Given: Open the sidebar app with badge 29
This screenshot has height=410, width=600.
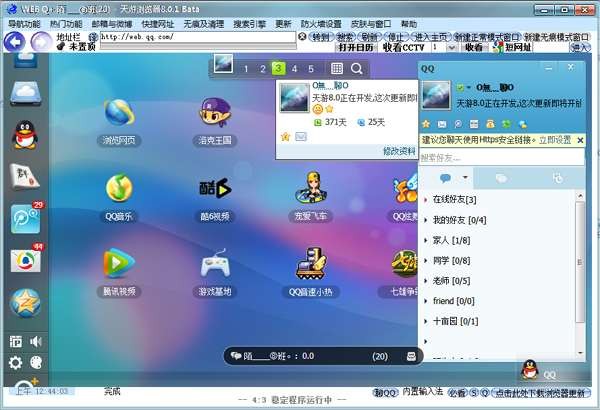Looking at the screenshot, I should pos(26,219).
